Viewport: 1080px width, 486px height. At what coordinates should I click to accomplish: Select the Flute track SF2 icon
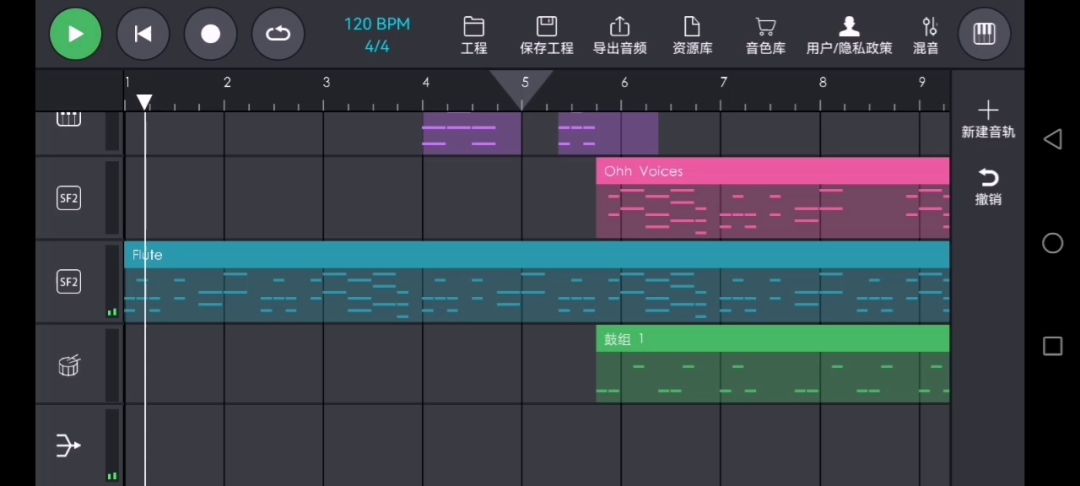(x=68, y=282)
